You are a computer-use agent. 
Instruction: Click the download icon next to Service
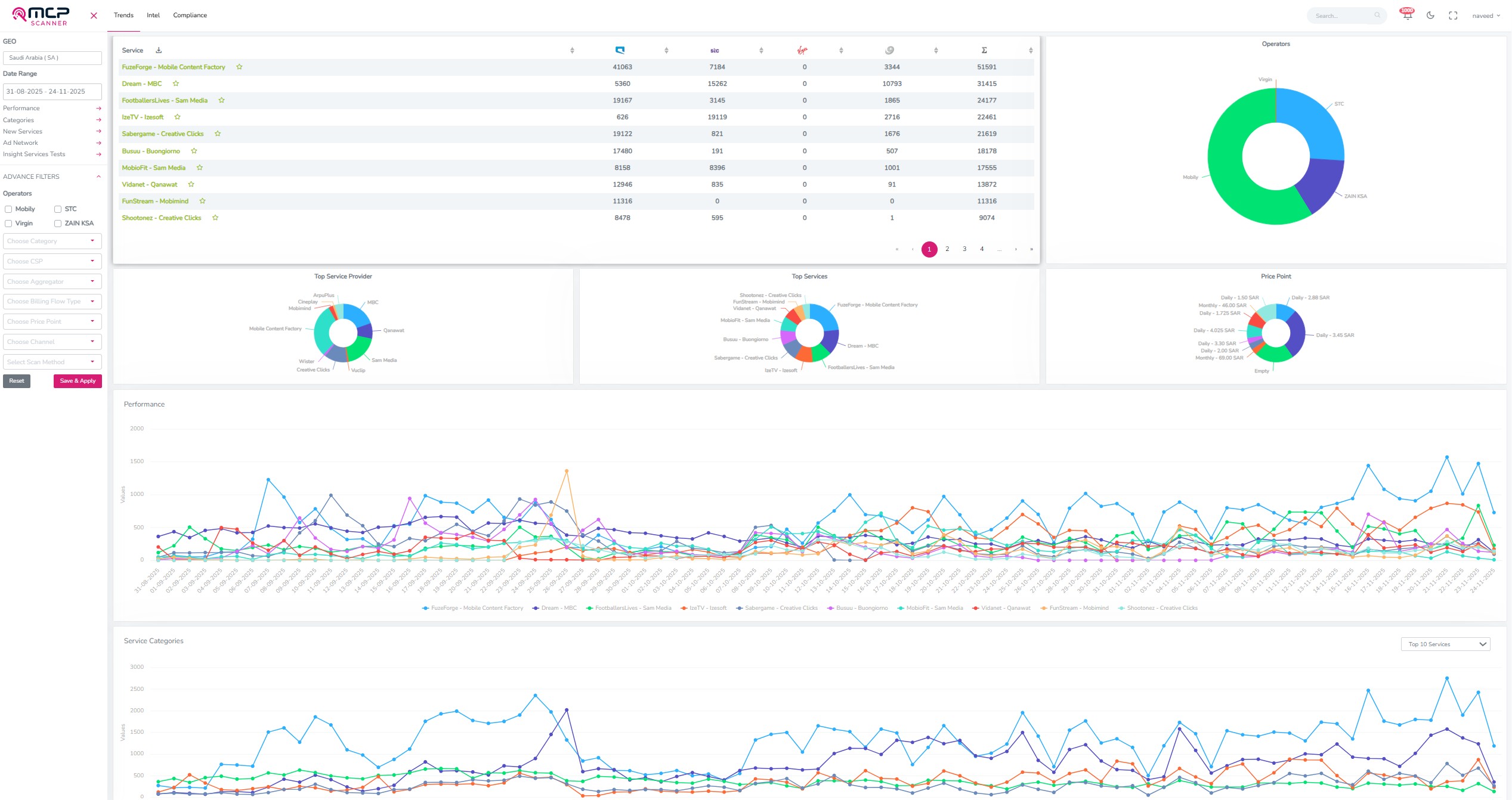tap(159, 50)
